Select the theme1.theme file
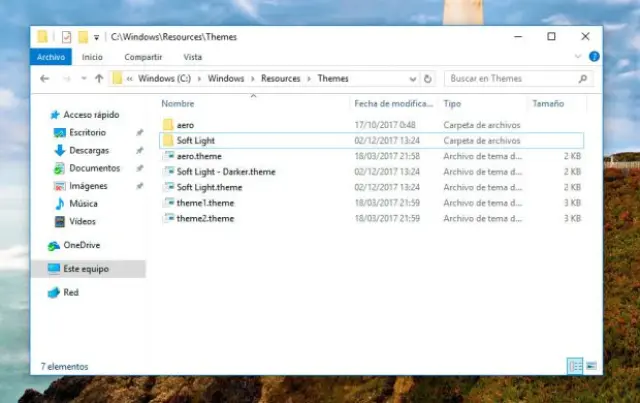Screen dimensions: 640x403 point(204,203)
